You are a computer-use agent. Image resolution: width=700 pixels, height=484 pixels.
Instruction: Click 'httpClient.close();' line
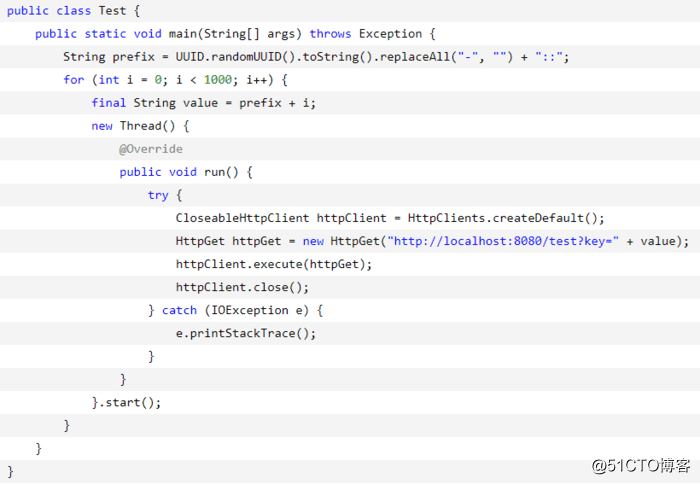pyautogui.click(x=242, y=288)
